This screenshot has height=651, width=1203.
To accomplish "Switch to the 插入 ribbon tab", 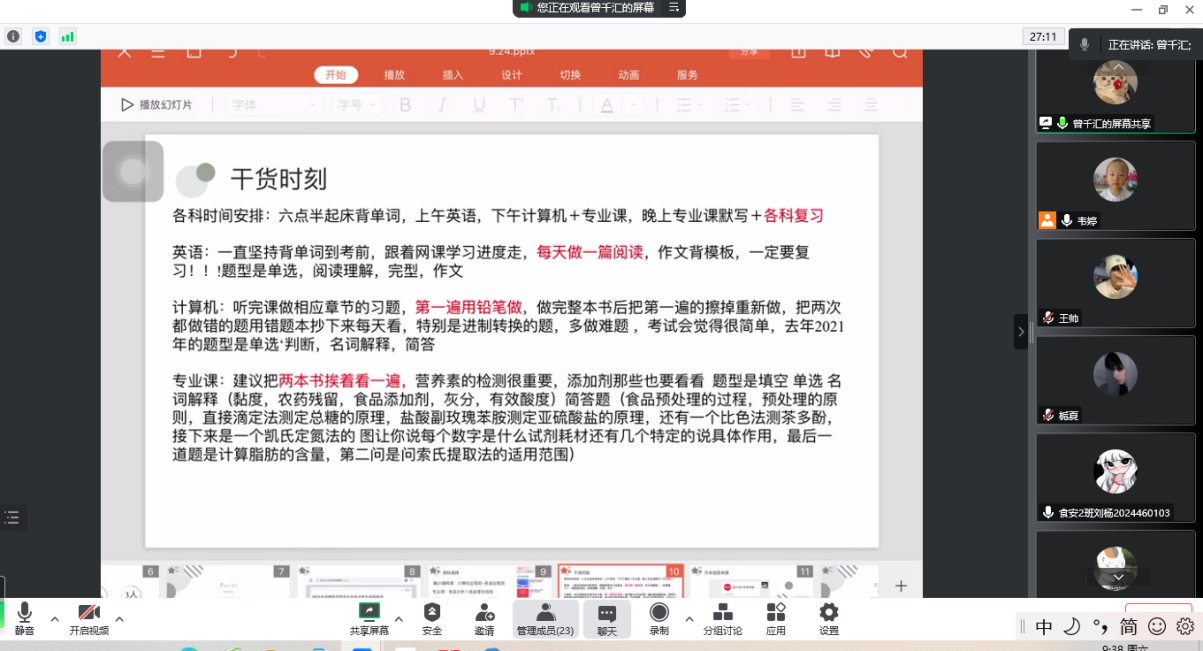I will (x=453, y=75).
